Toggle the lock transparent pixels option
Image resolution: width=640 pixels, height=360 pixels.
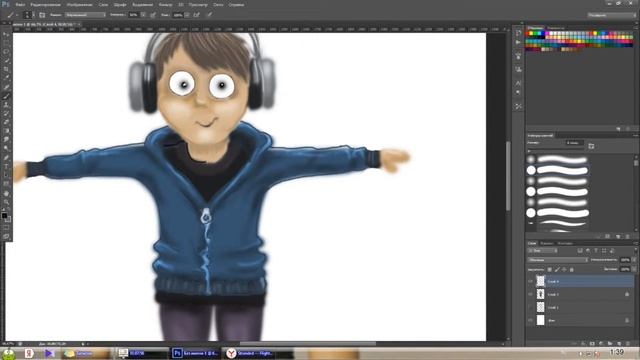pos(550,269)
